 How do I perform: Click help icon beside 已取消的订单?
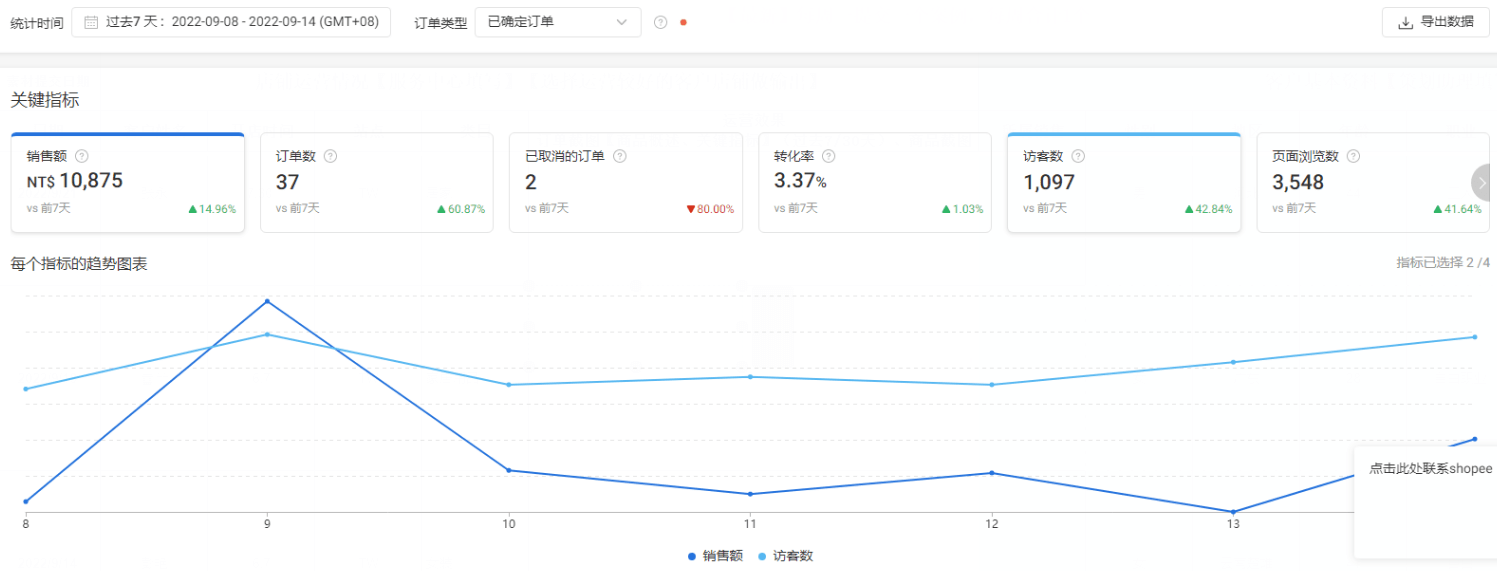[x=620, y=156]
